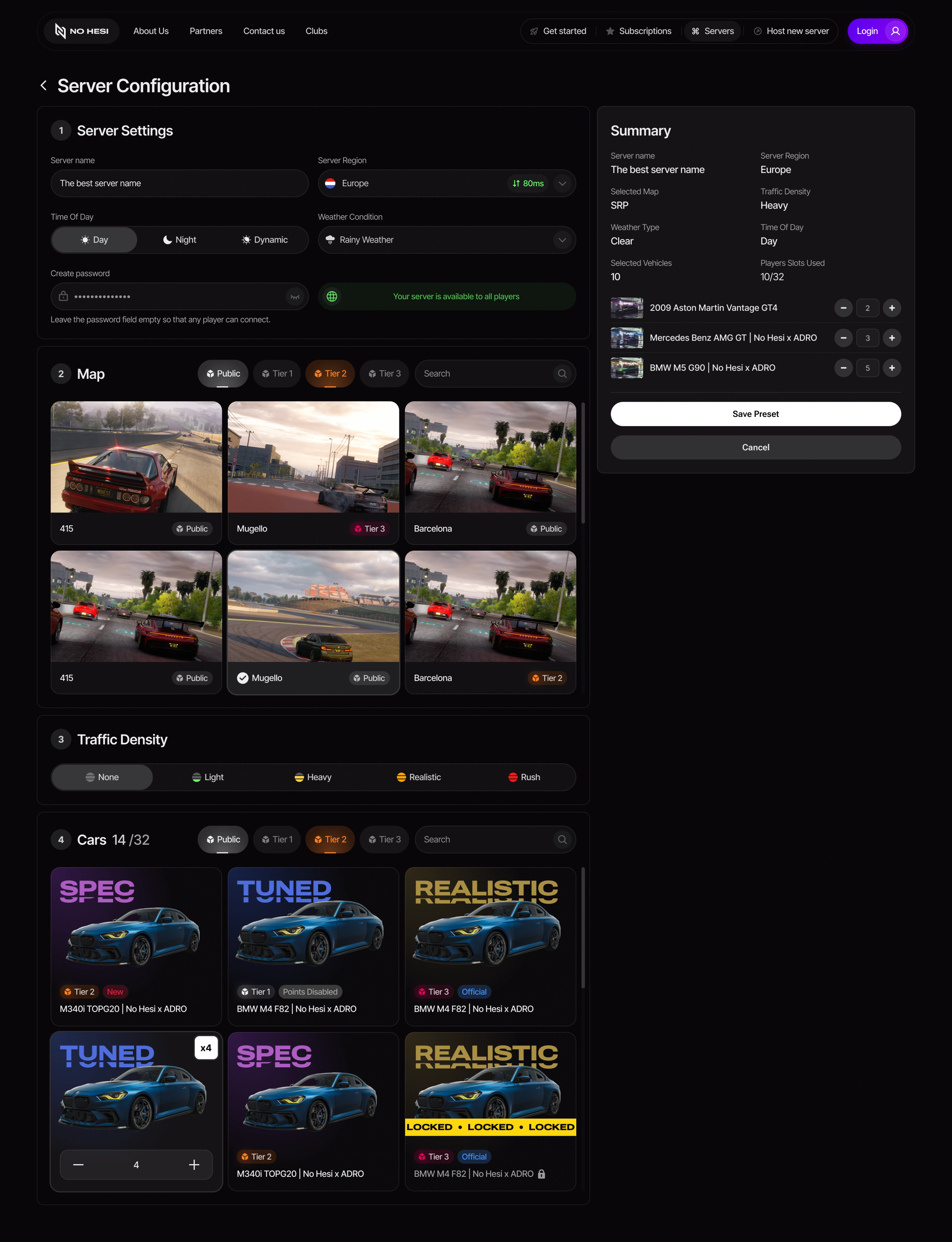Viewport: 952px width, 1242px height.
Task: Decrease Aston Martin Vantage GT4 count
Action: point(843,308)
